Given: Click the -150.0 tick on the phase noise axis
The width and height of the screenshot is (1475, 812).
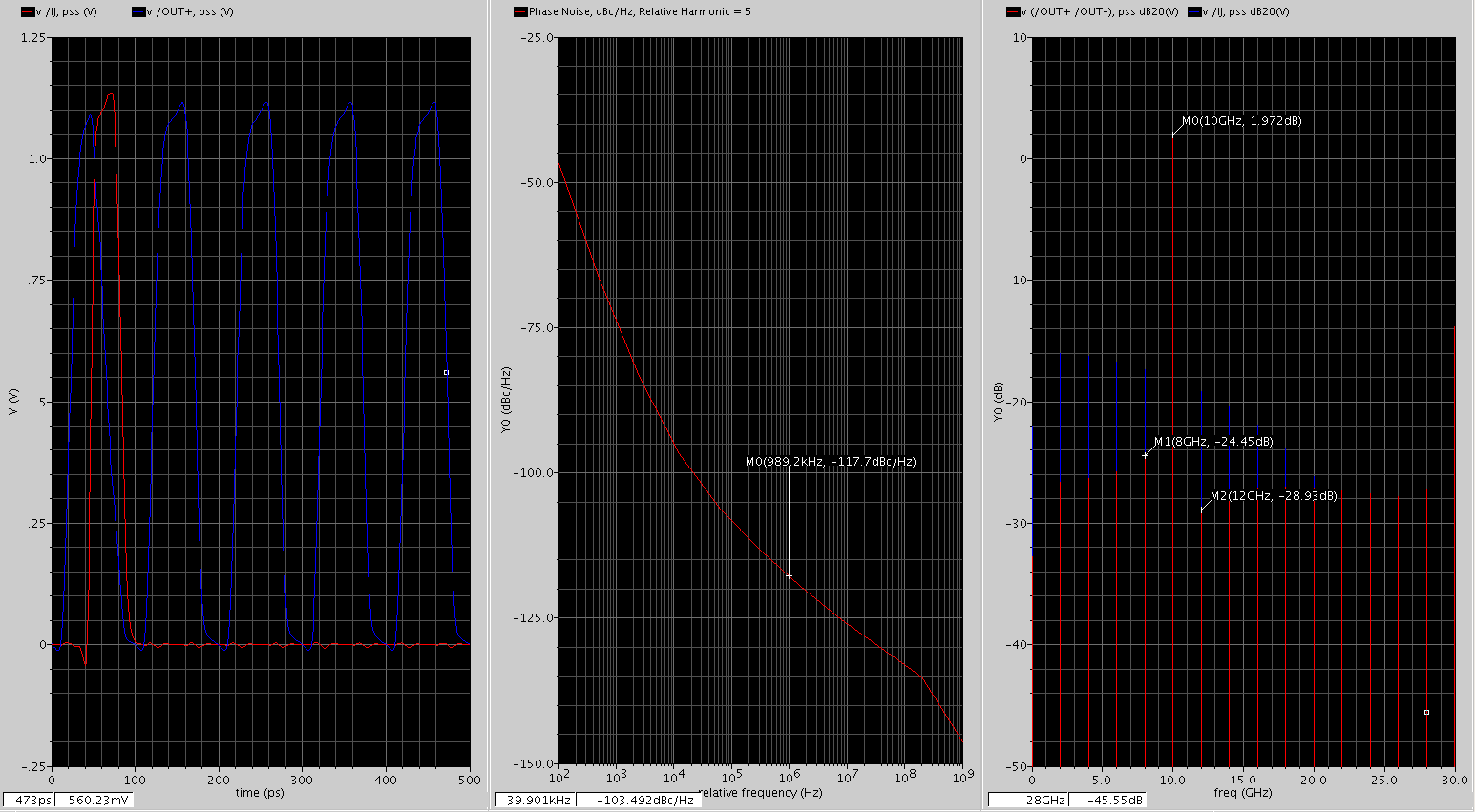Looking at the screenshot, I should [x=534, y=763].
